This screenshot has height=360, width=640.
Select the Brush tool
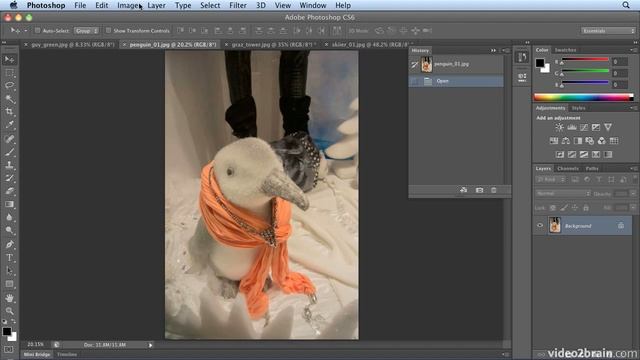(9, 152)
